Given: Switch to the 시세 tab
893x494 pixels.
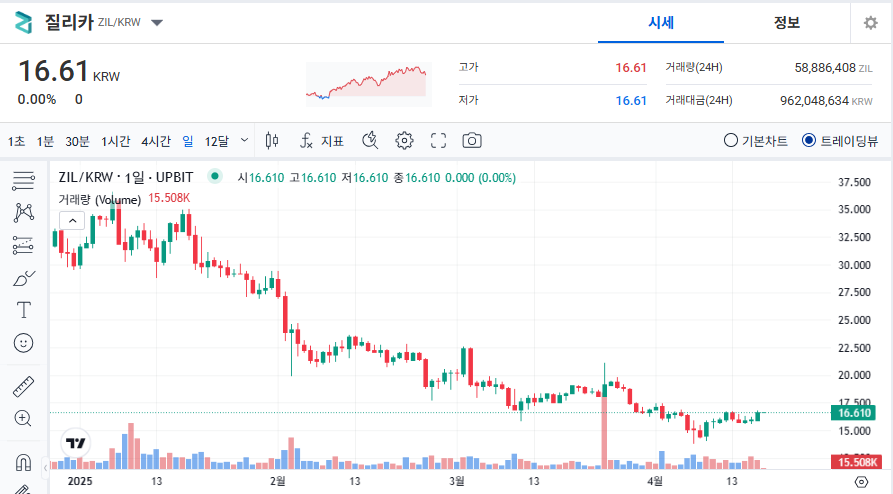Looking at the screenshot, I should (x=661, y=23).
